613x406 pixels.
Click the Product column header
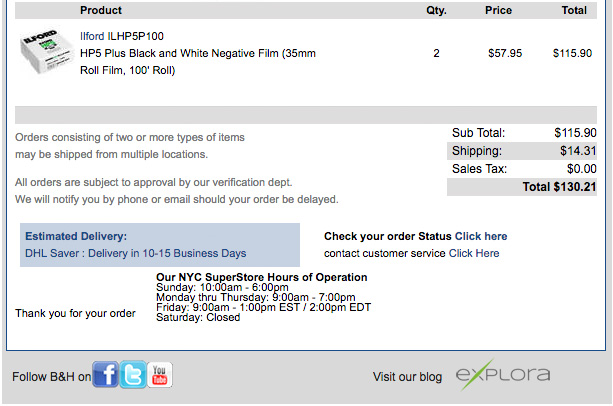click(101, 10)
